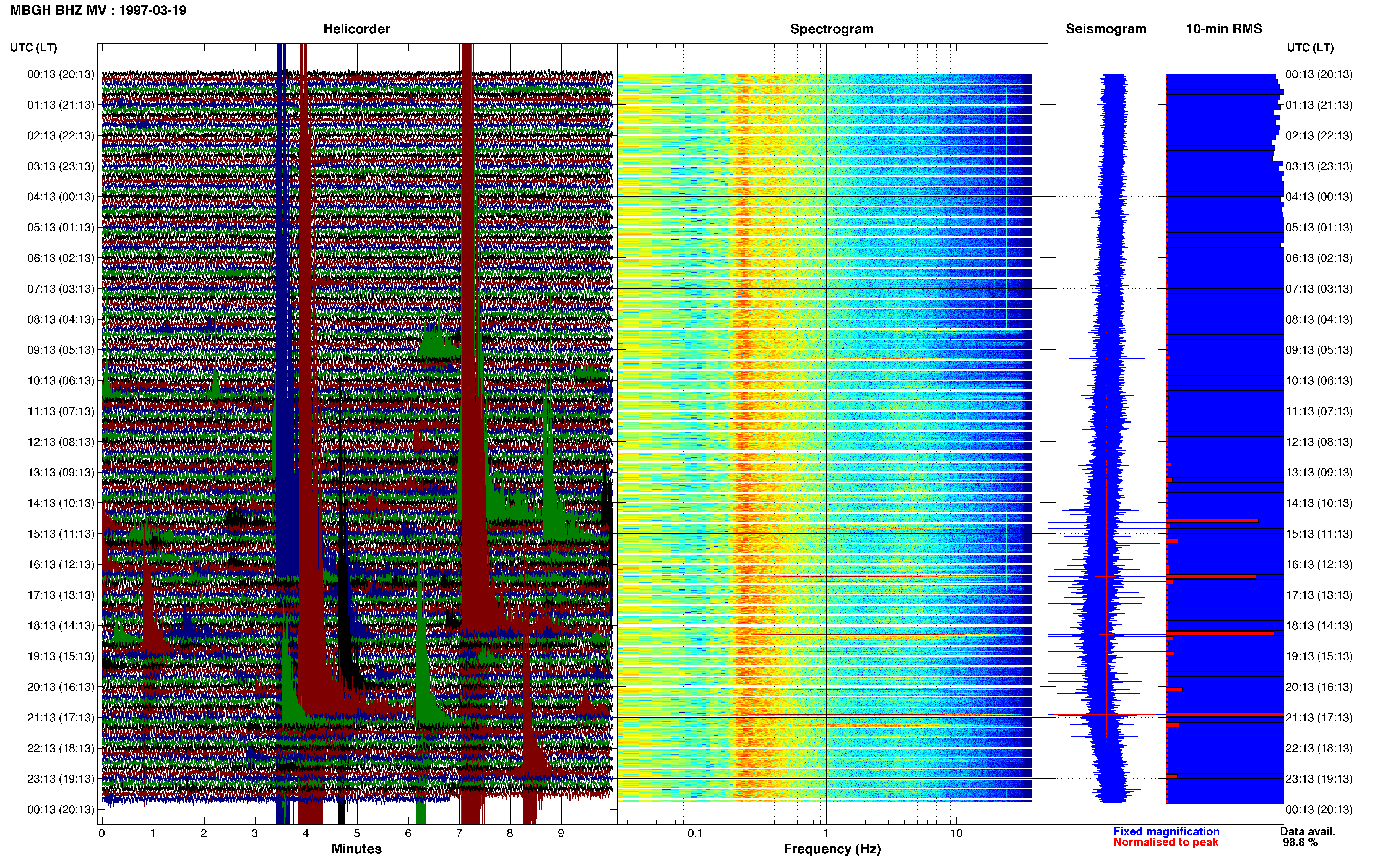
Task: Click the '5' minute tick label
Action: (357, 833)
